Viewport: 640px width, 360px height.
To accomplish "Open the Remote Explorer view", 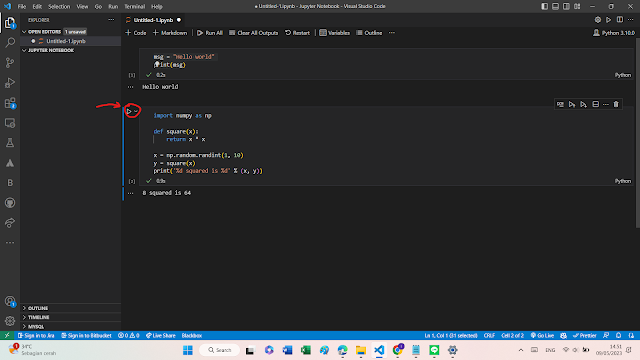I will [x=10, y=123].
